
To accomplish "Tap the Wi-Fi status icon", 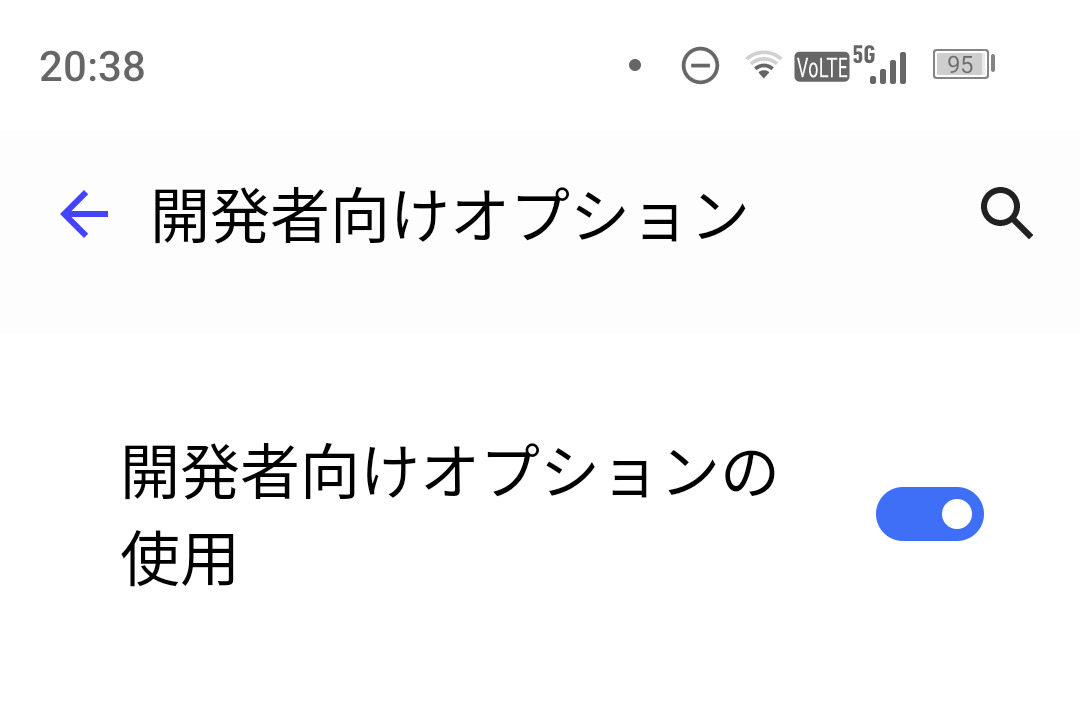I will [x=763, y=66].
